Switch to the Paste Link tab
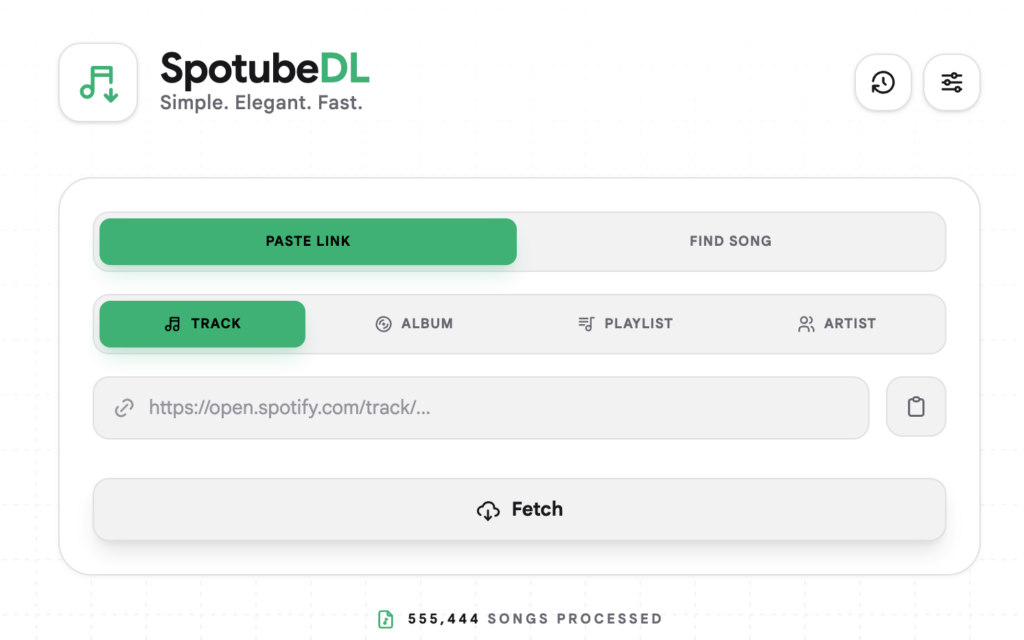This screenshot has width=1024, height=640. pyautogui.click(x=307, y=241)
